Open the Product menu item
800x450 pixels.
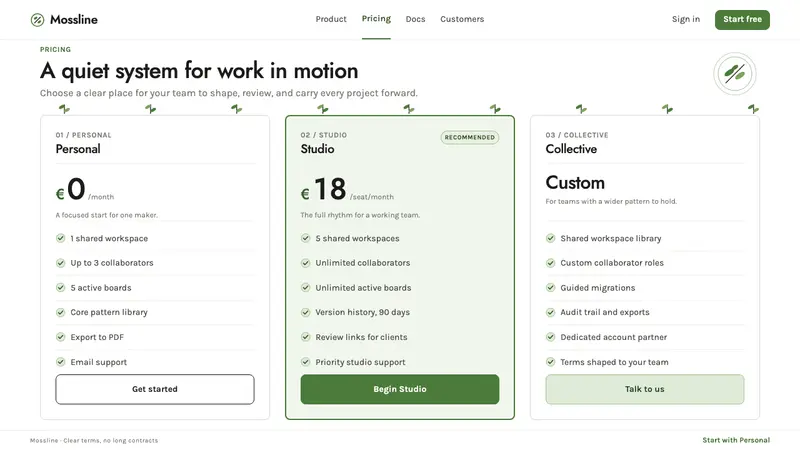point(331,19)
